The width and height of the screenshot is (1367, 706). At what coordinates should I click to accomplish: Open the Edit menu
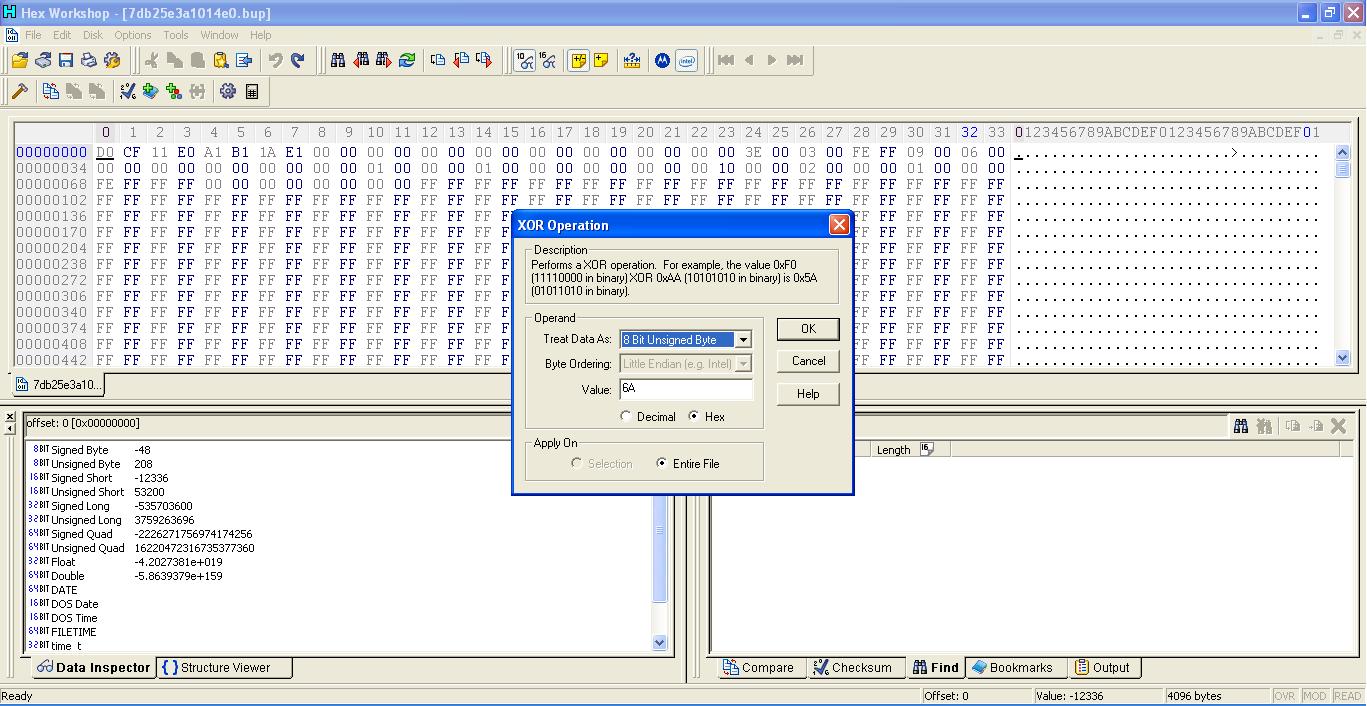(x=62, y=35)
